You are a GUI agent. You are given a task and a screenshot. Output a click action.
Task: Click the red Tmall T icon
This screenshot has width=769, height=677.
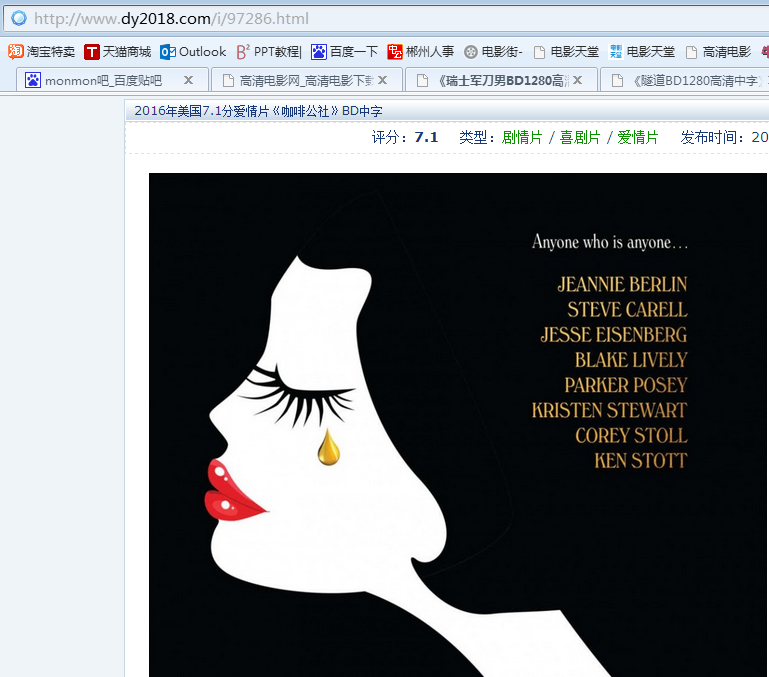coord(92,52)
